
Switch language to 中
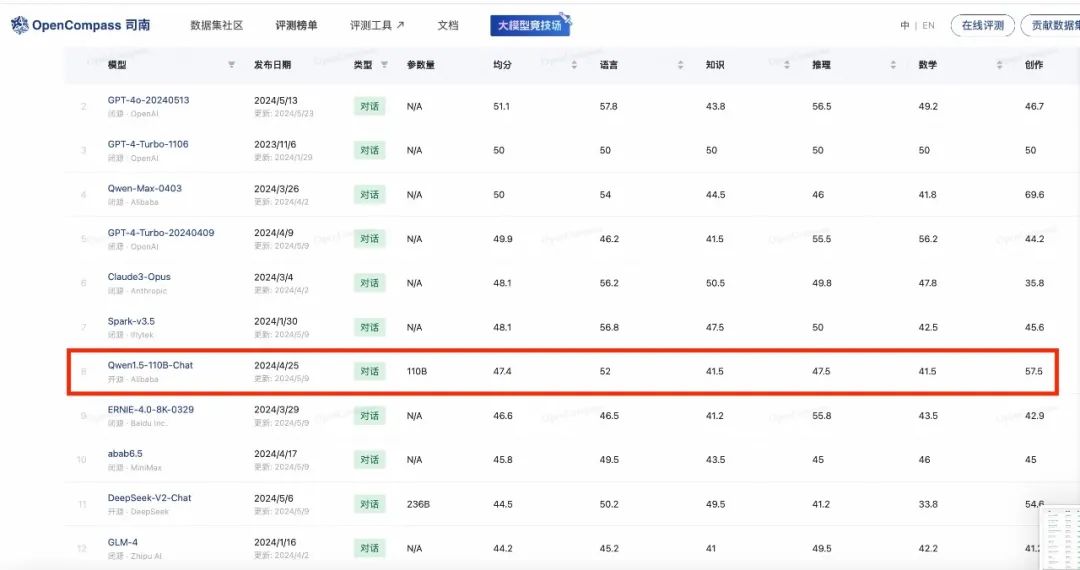[x=904, y=25]
